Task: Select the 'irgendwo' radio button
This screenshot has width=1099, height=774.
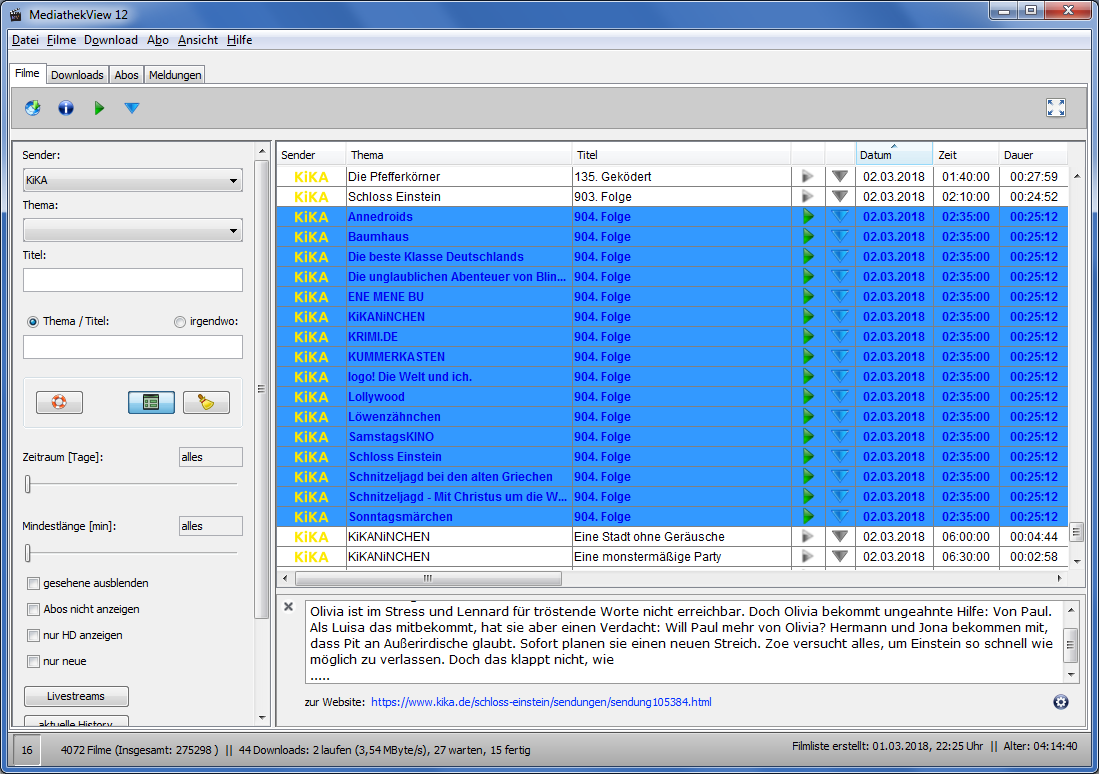Action: click(180, 322)
